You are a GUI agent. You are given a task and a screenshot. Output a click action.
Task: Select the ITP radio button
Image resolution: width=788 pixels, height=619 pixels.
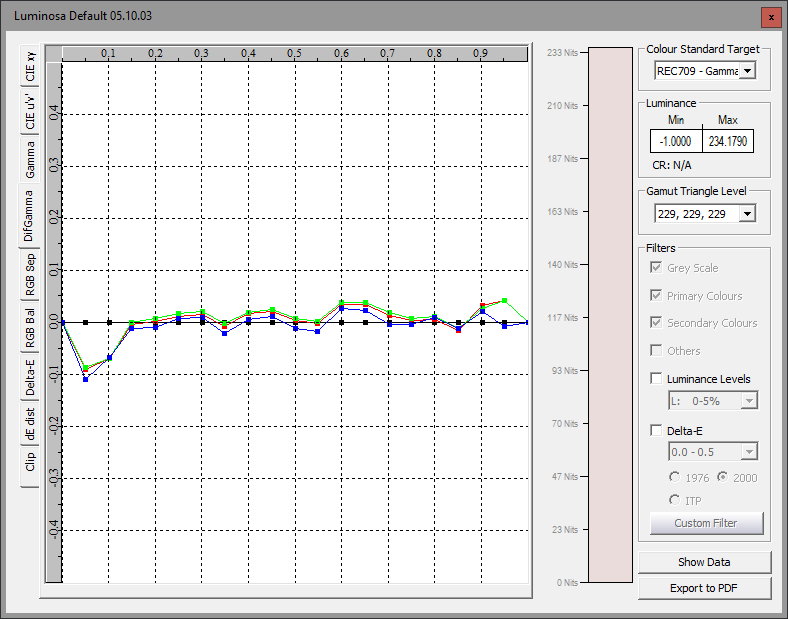(x=674, y=499)
